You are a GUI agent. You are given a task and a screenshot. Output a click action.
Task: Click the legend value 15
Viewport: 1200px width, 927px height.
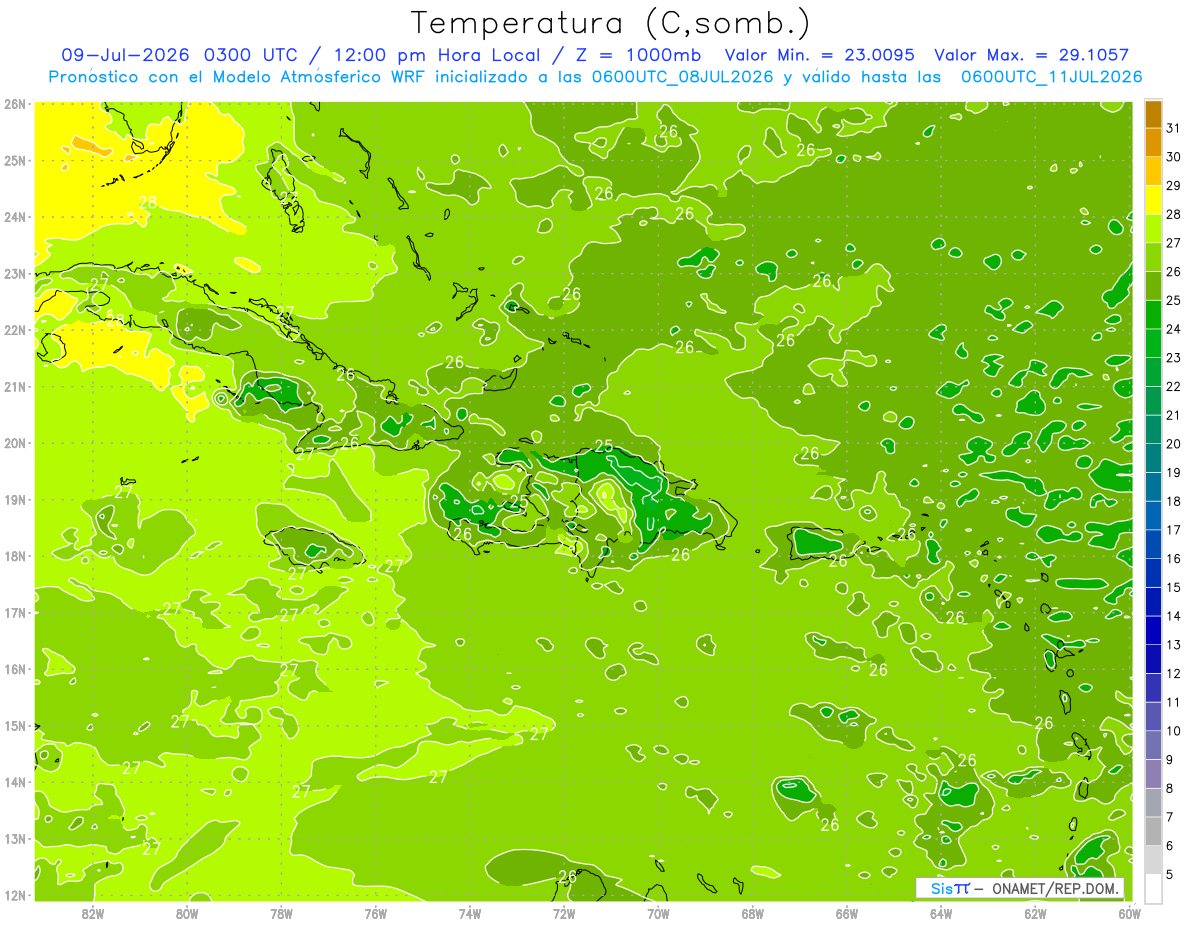click(1173, 587)
